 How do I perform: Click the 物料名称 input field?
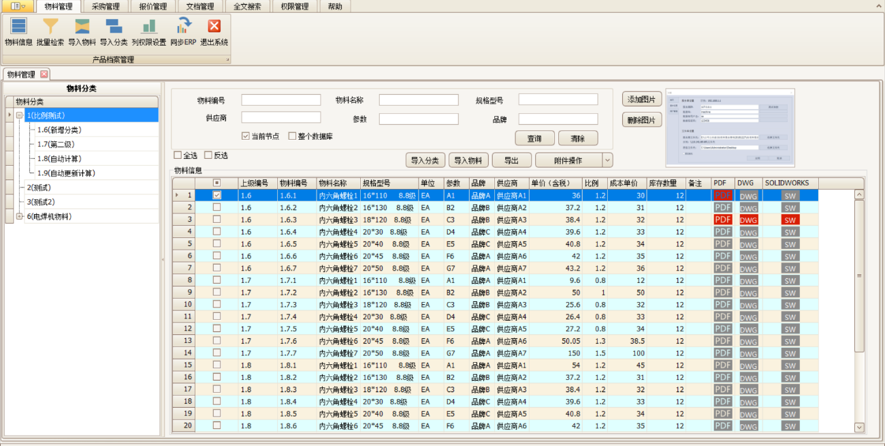417,100
